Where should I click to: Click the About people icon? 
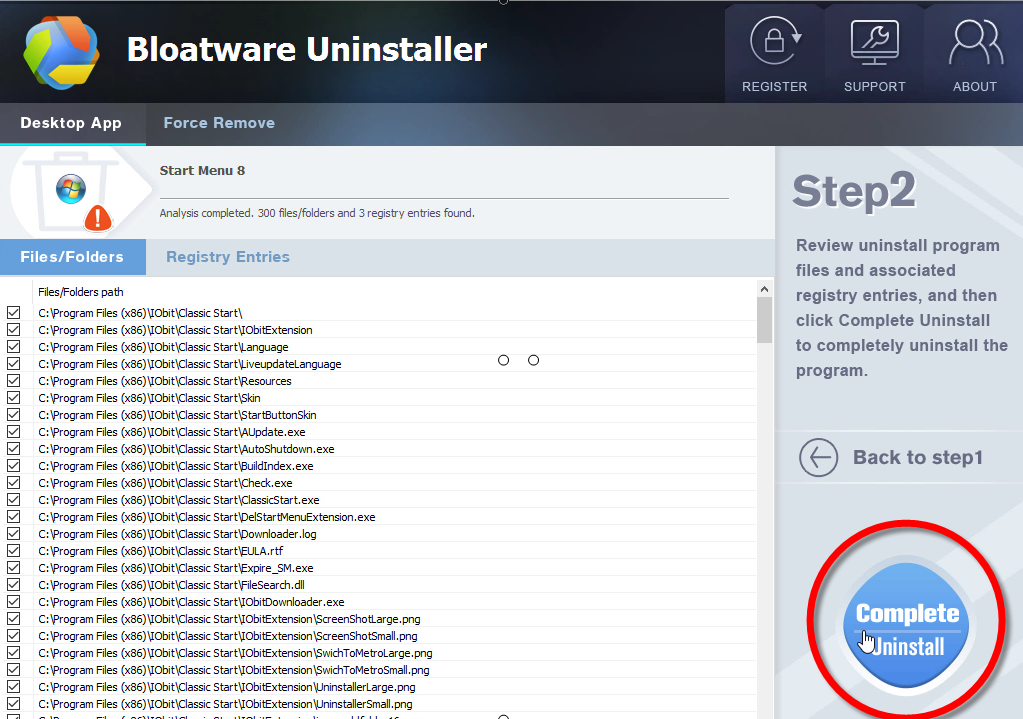pyautogui.click(x=975, y=42)
